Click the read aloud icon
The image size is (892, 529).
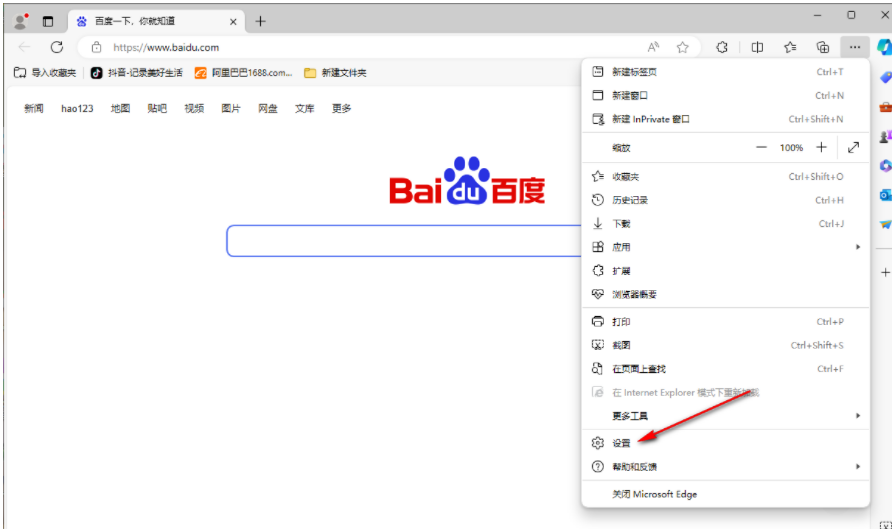[653, 47]
